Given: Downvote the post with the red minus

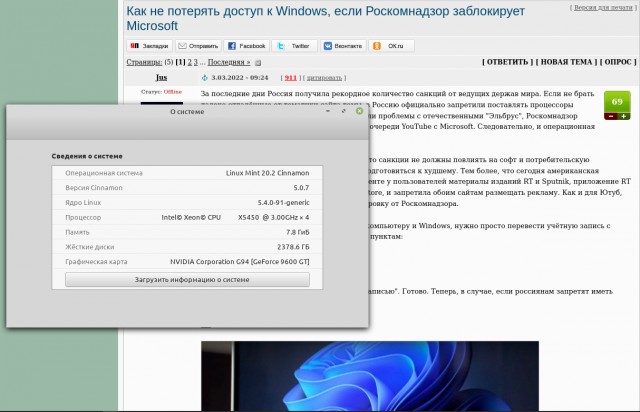Looking at the screenshot, I should click(611, 116).
